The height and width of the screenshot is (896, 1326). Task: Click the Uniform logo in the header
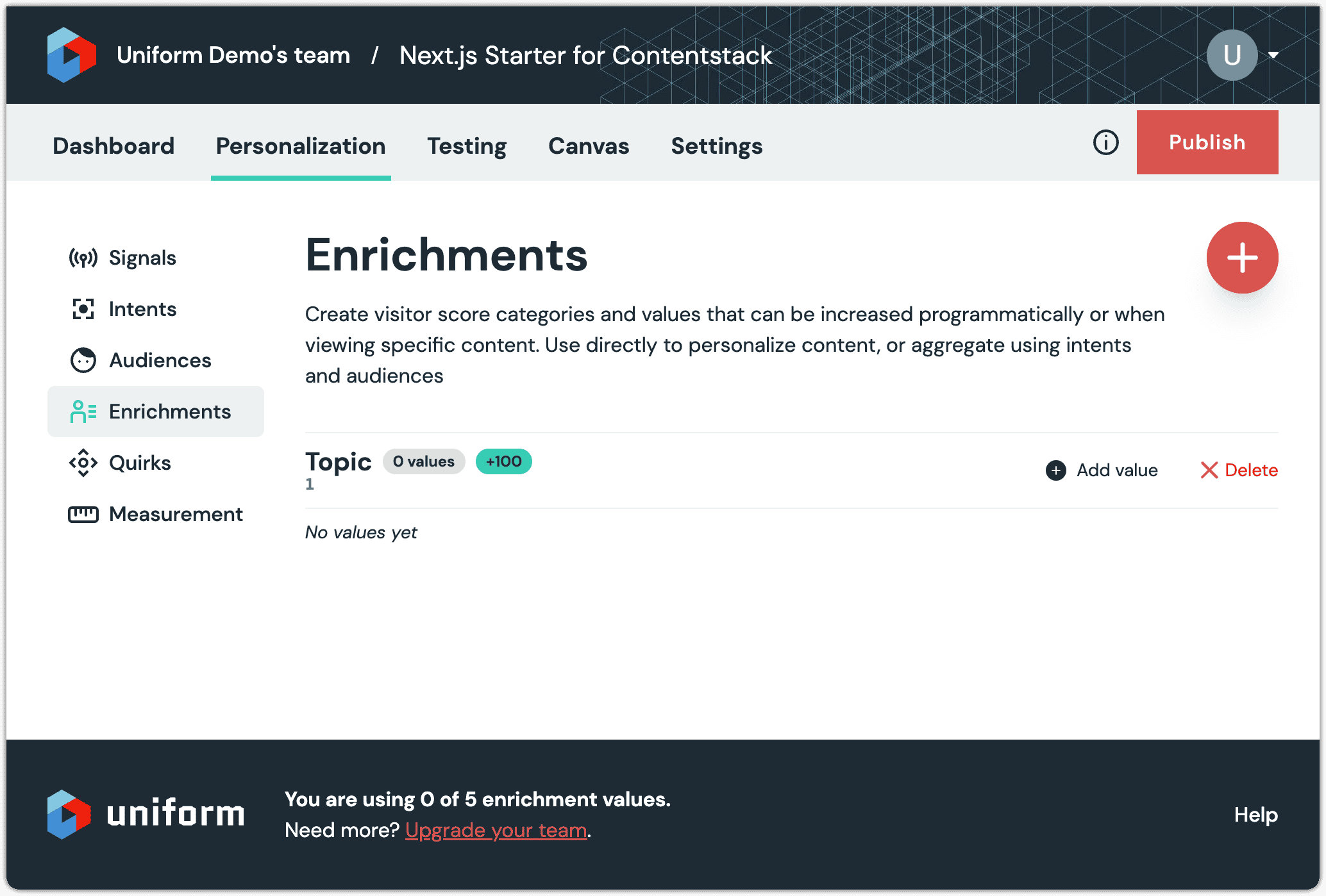71,55
